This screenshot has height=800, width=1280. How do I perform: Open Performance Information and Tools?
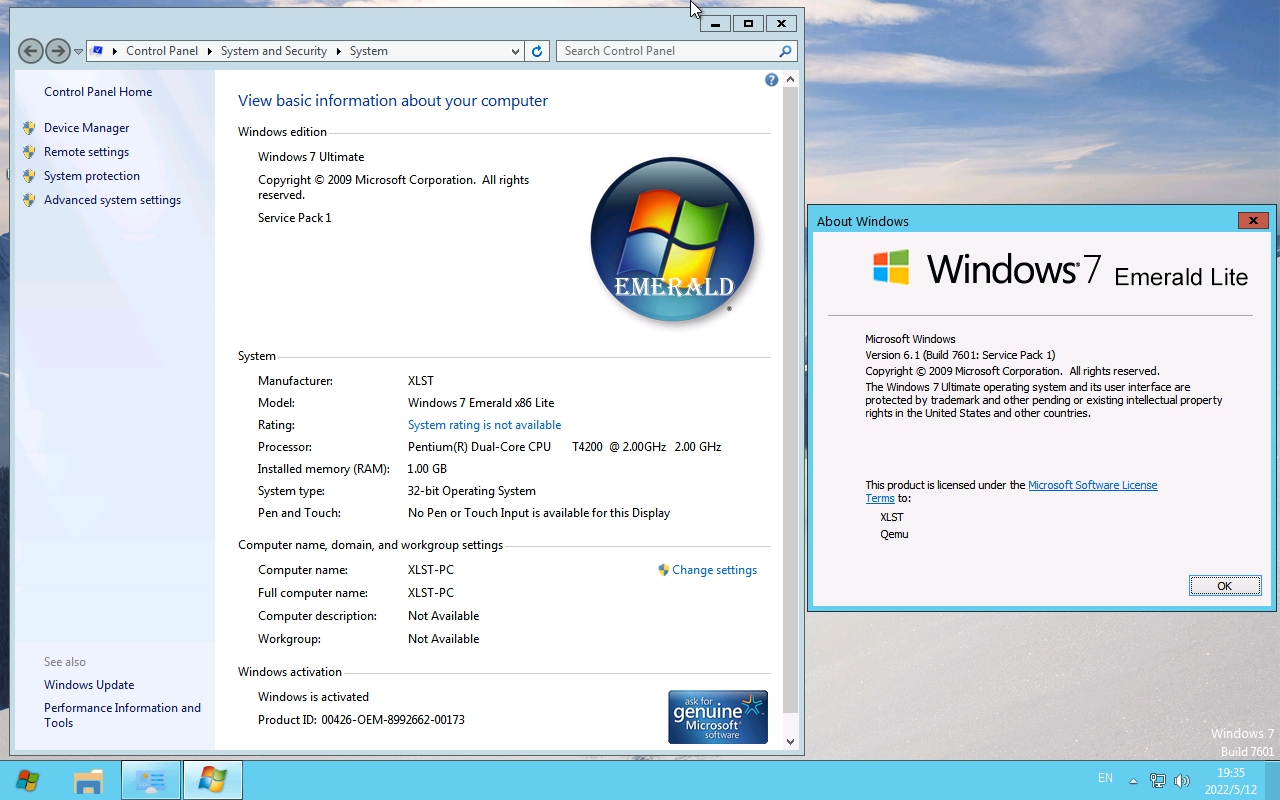(x=122, y=715)
